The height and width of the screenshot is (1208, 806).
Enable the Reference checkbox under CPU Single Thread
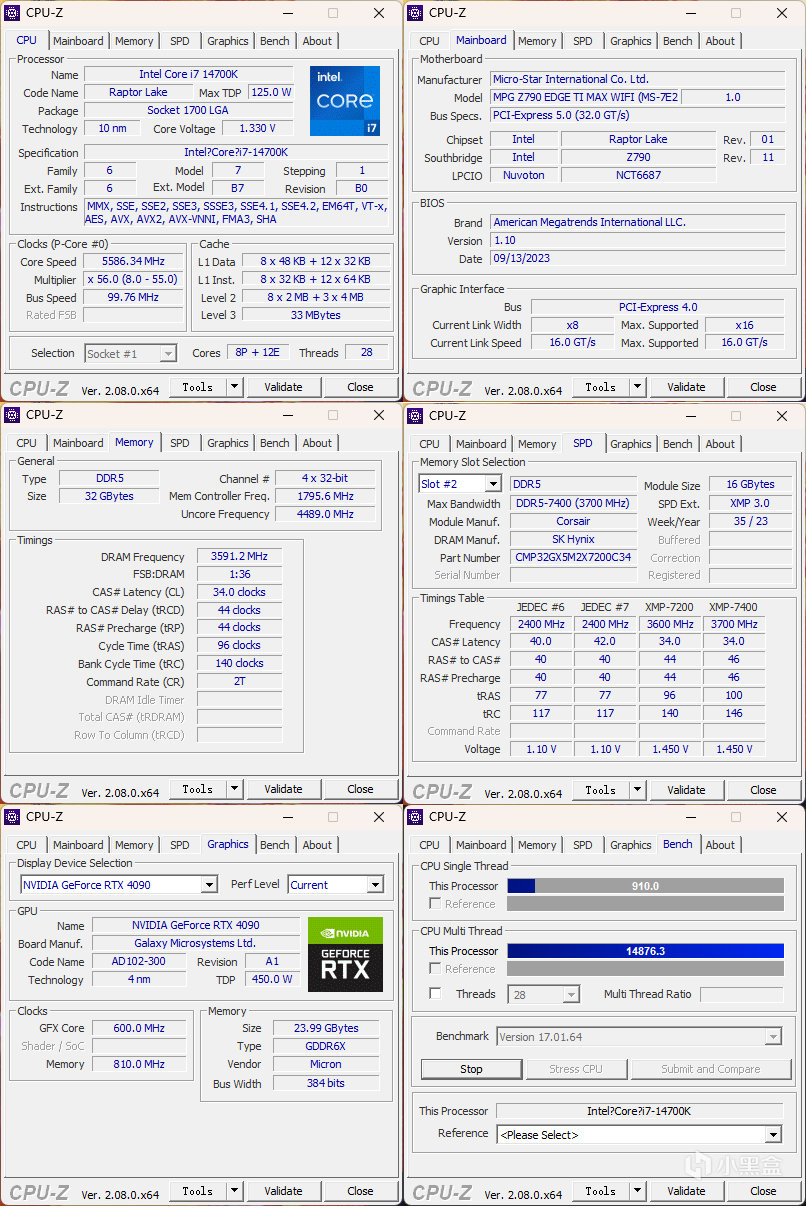pos(434,904)
